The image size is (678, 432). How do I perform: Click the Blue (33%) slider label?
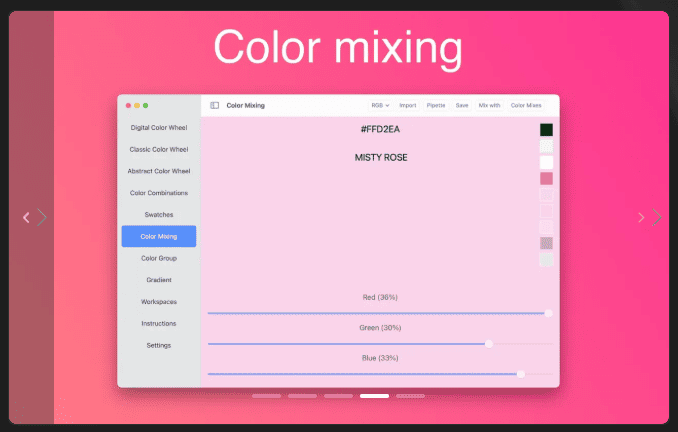[x=380, y=358]
